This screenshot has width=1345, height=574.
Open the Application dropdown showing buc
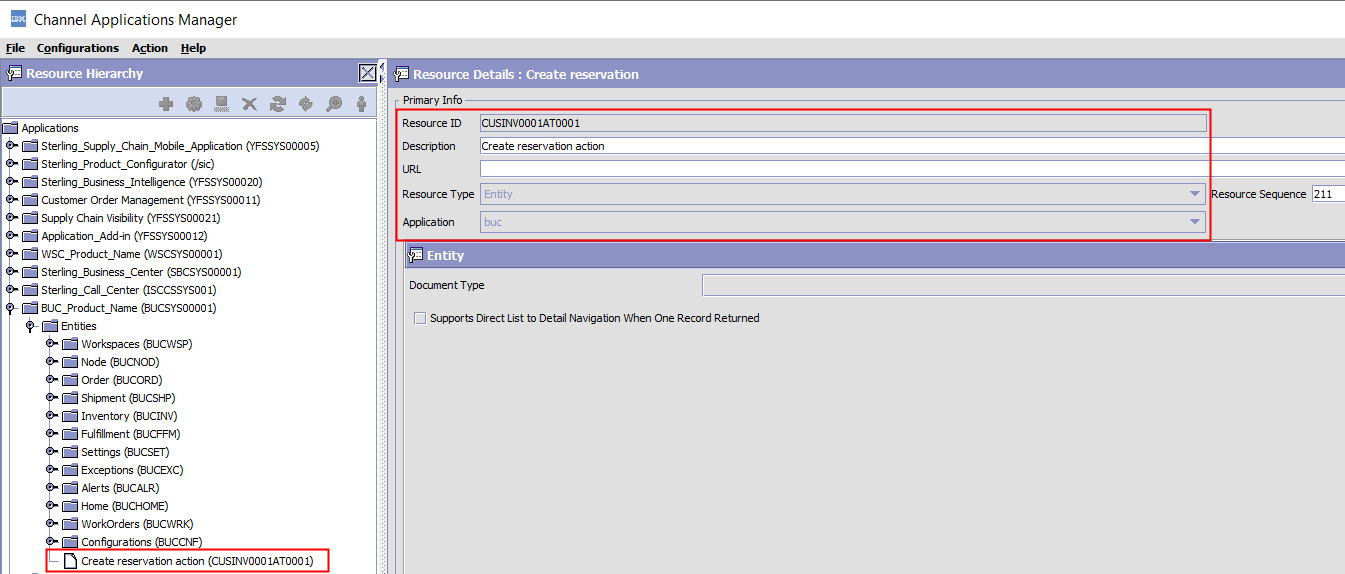click(x=1194, y=222)
